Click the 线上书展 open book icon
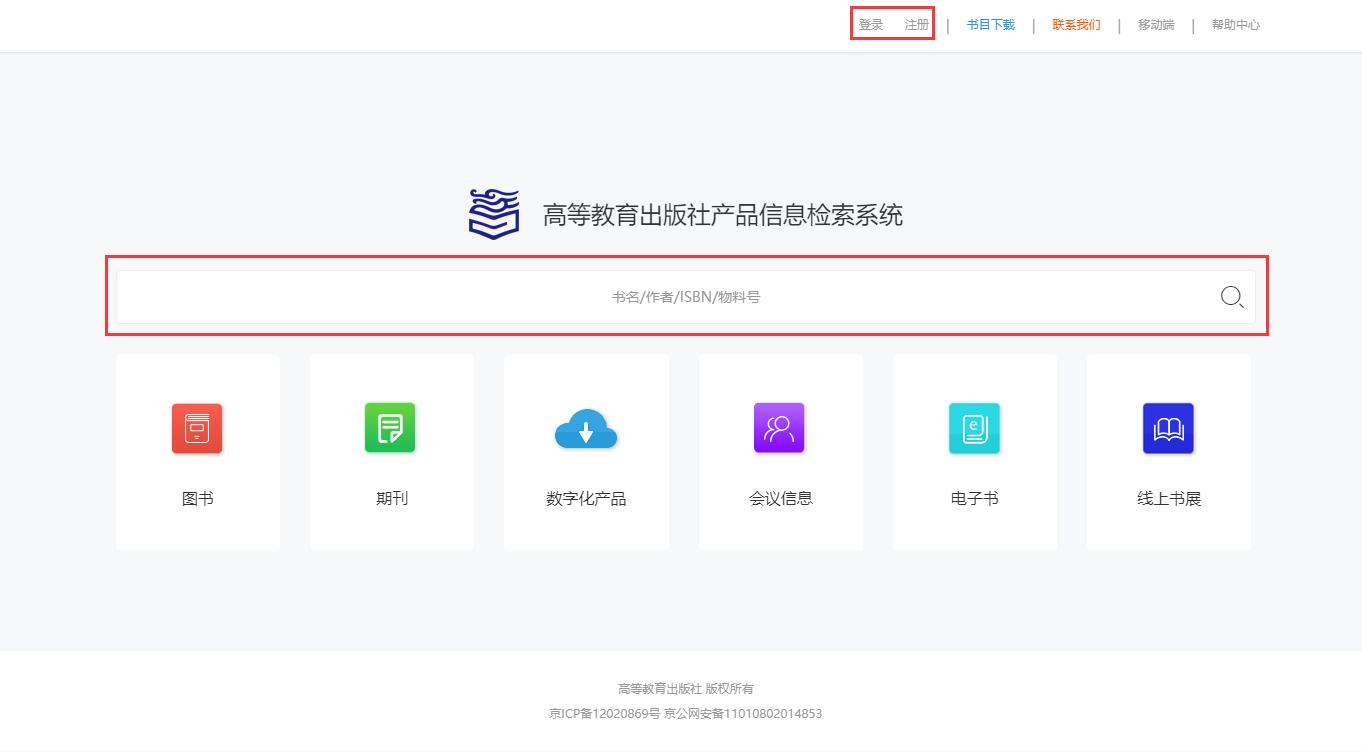The height and width of the screenshot is (752, 1362). point(1168,428)
